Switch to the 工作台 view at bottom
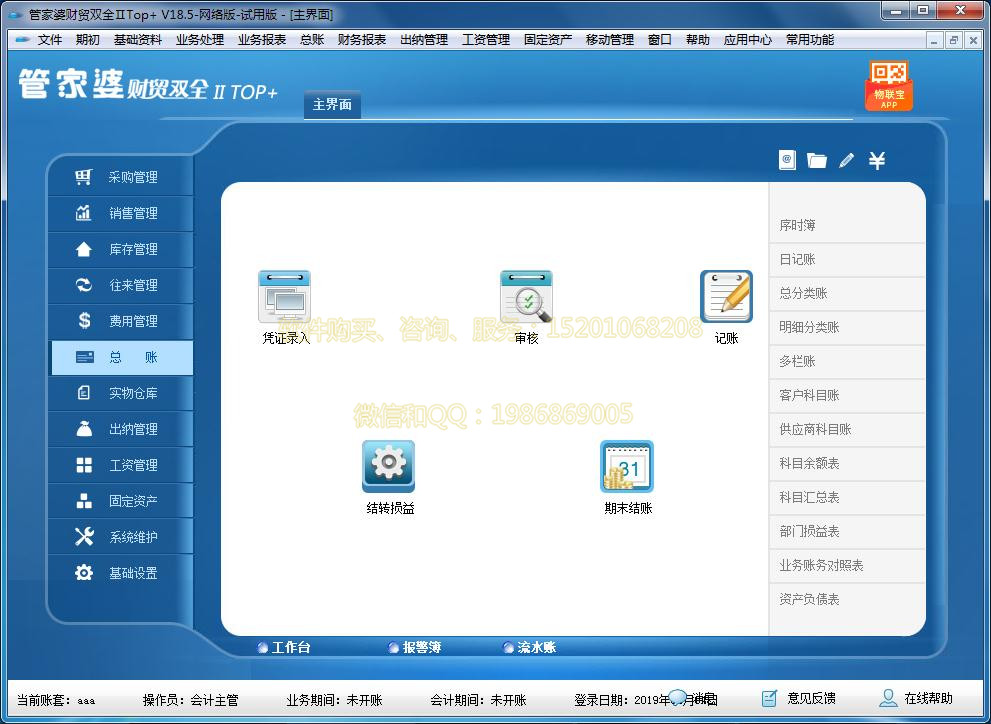 click(x=288, y=647)
